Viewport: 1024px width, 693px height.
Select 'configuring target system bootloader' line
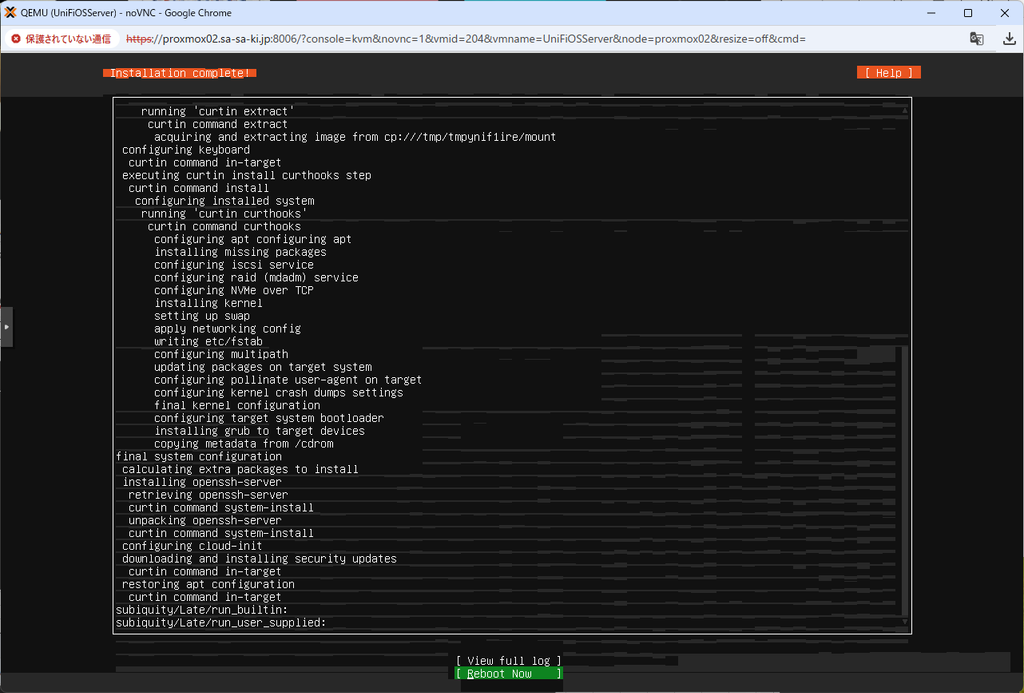[269, 418]
